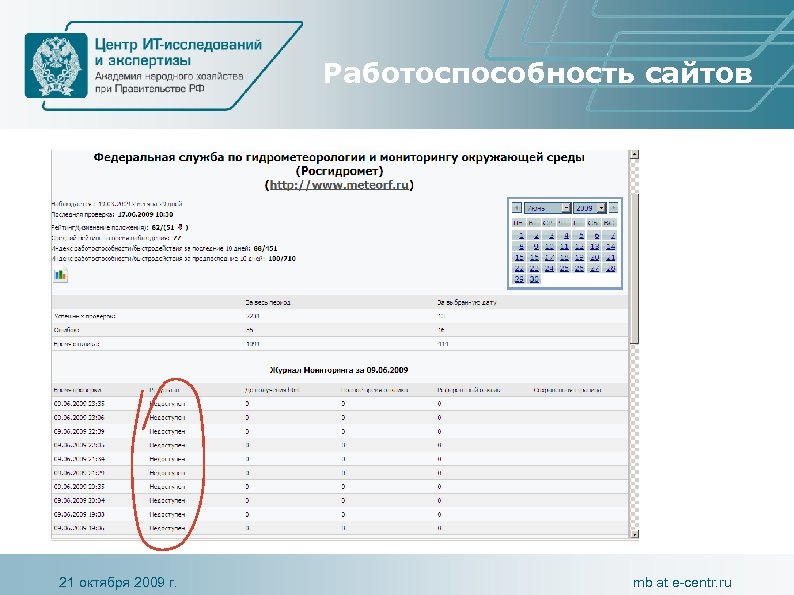Select day 24 in the calendar

(x=549, y=268)
